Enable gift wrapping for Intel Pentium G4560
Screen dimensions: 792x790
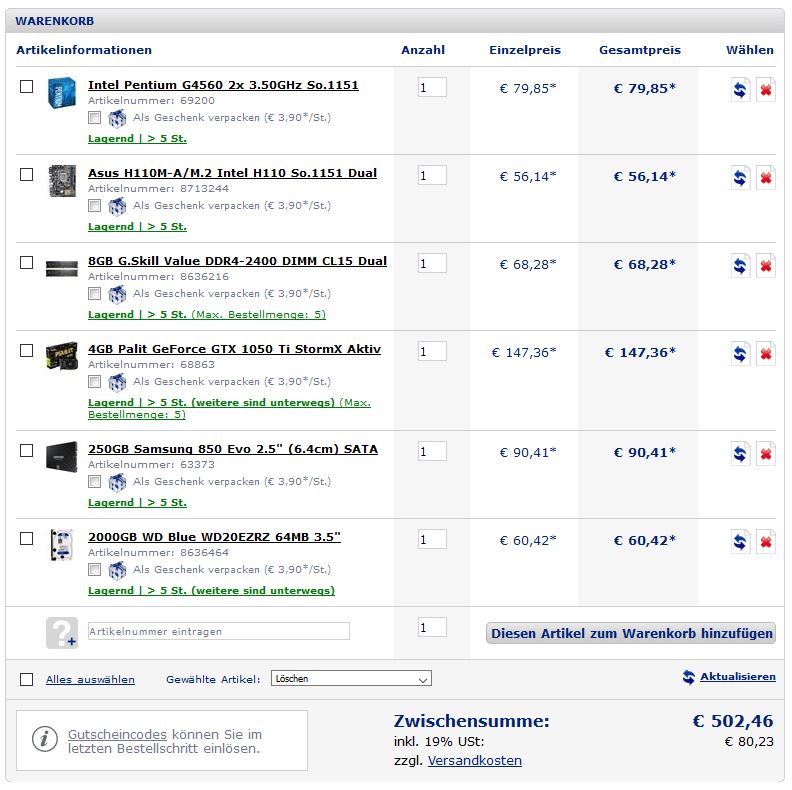pyautogui.click(x=94, y=118)
